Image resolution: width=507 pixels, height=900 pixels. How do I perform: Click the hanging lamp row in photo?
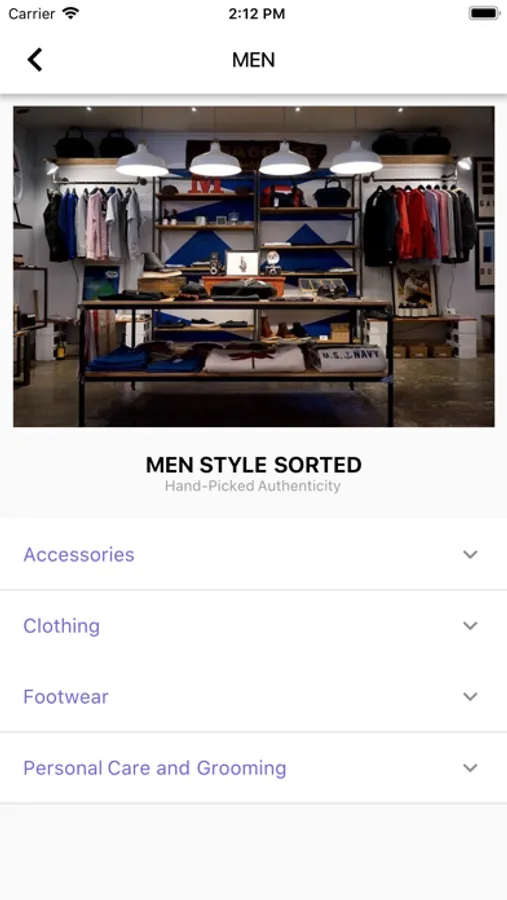point(250,160)
